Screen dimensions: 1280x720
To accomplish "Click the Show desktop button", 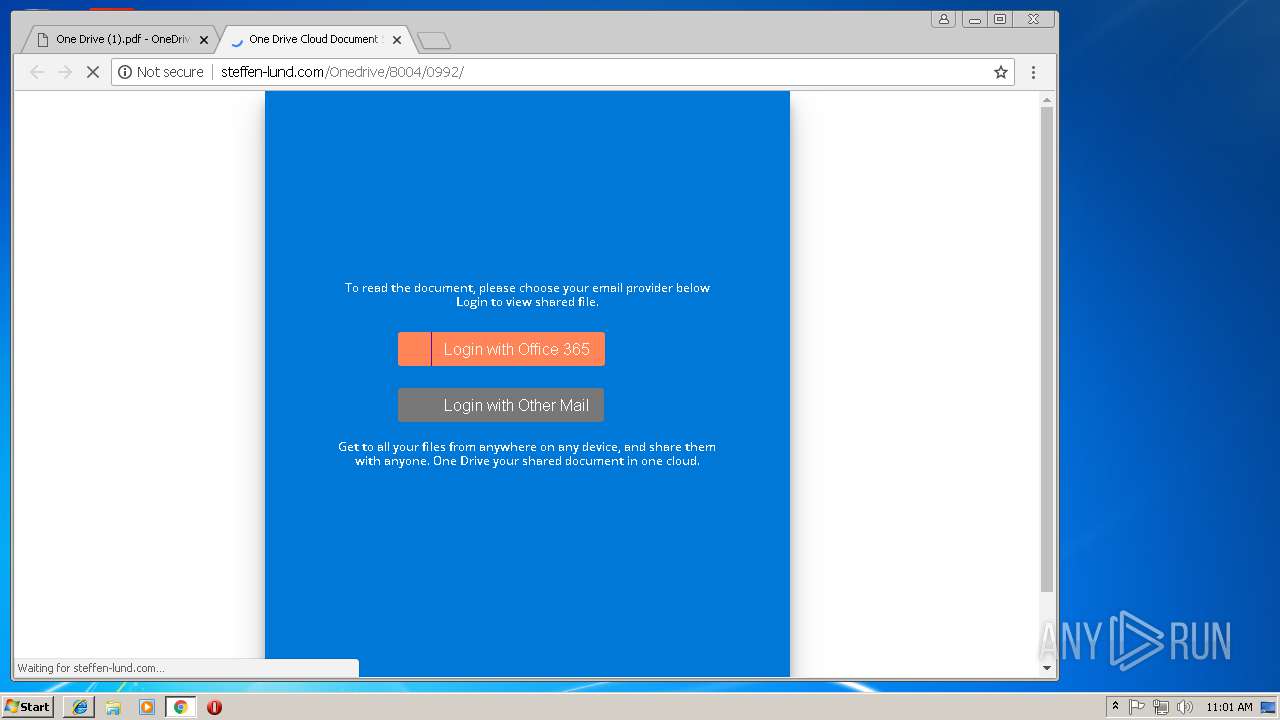I will coord(1269,707).
